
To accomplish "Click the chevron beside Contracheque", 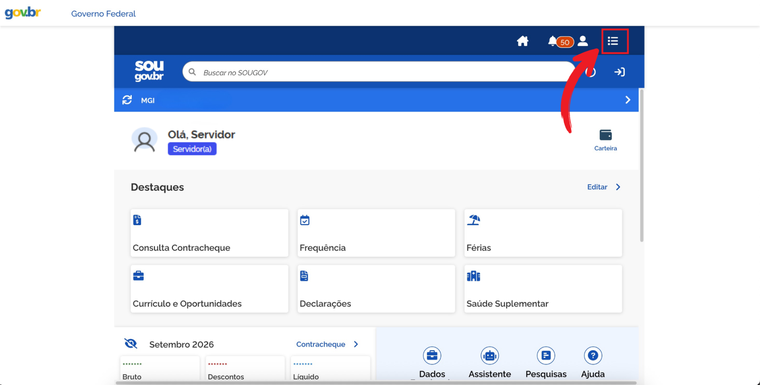I will pyautogui.click(x=356, y=344).
